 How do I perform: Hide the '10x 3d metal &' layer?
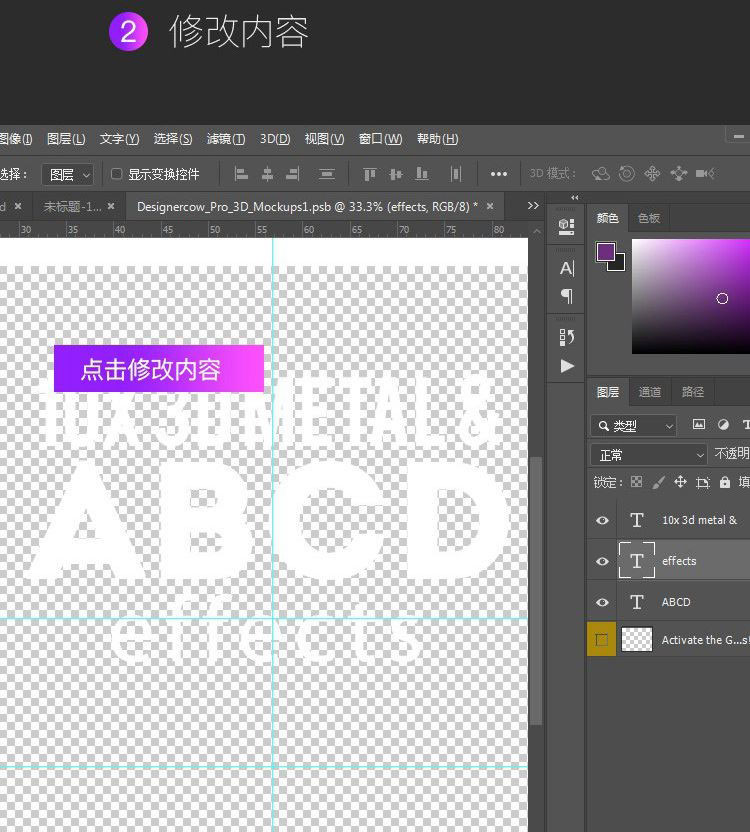[602, 520]
